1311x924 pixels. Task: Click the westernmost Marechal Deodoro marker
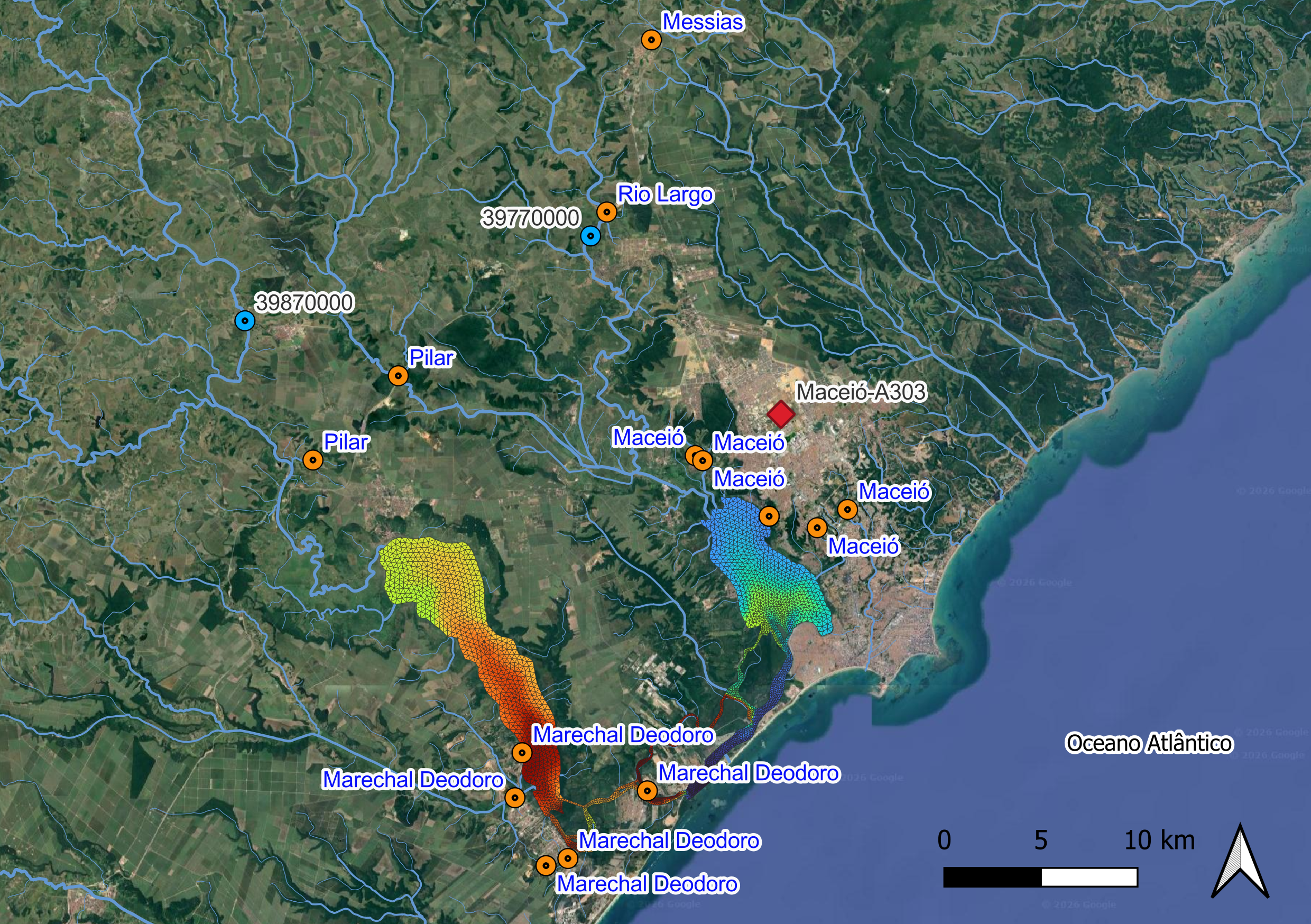[514, 797]
